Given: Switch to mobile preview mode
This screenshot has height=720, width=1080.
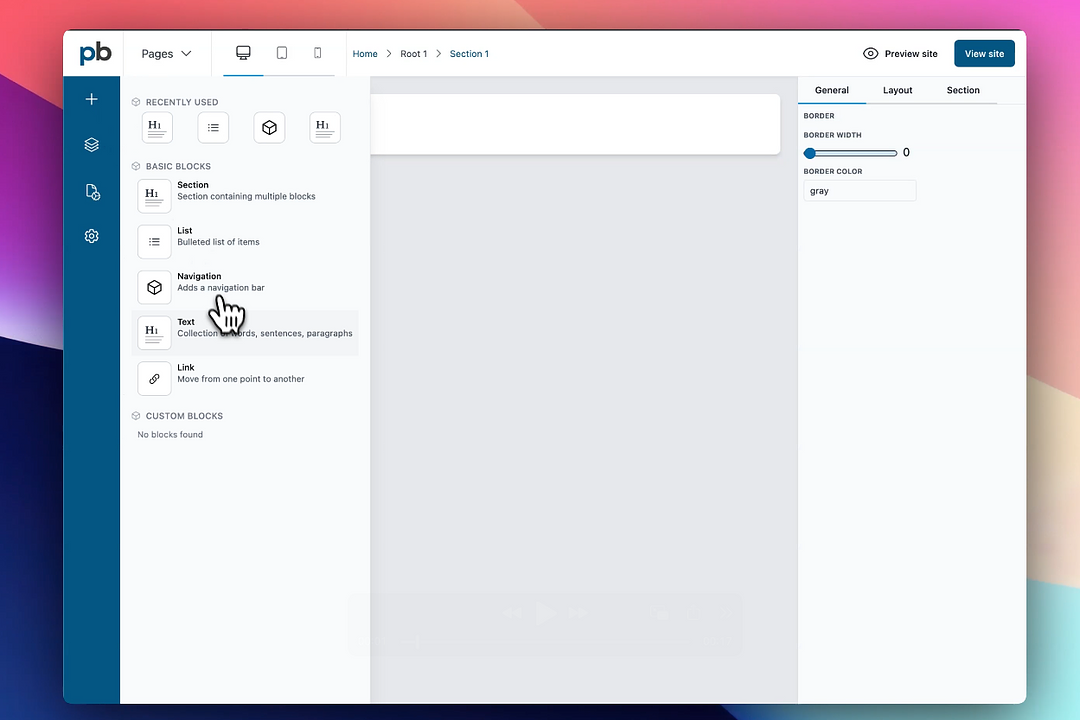Looking at the screenshot, I should pyautogui.click(x=317, y=52).
